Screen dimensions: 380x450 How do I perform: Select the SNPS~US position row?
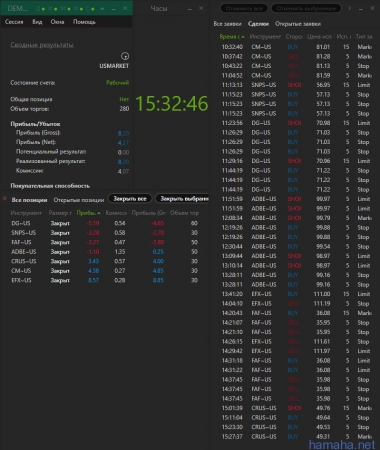[x=105, y=233]
